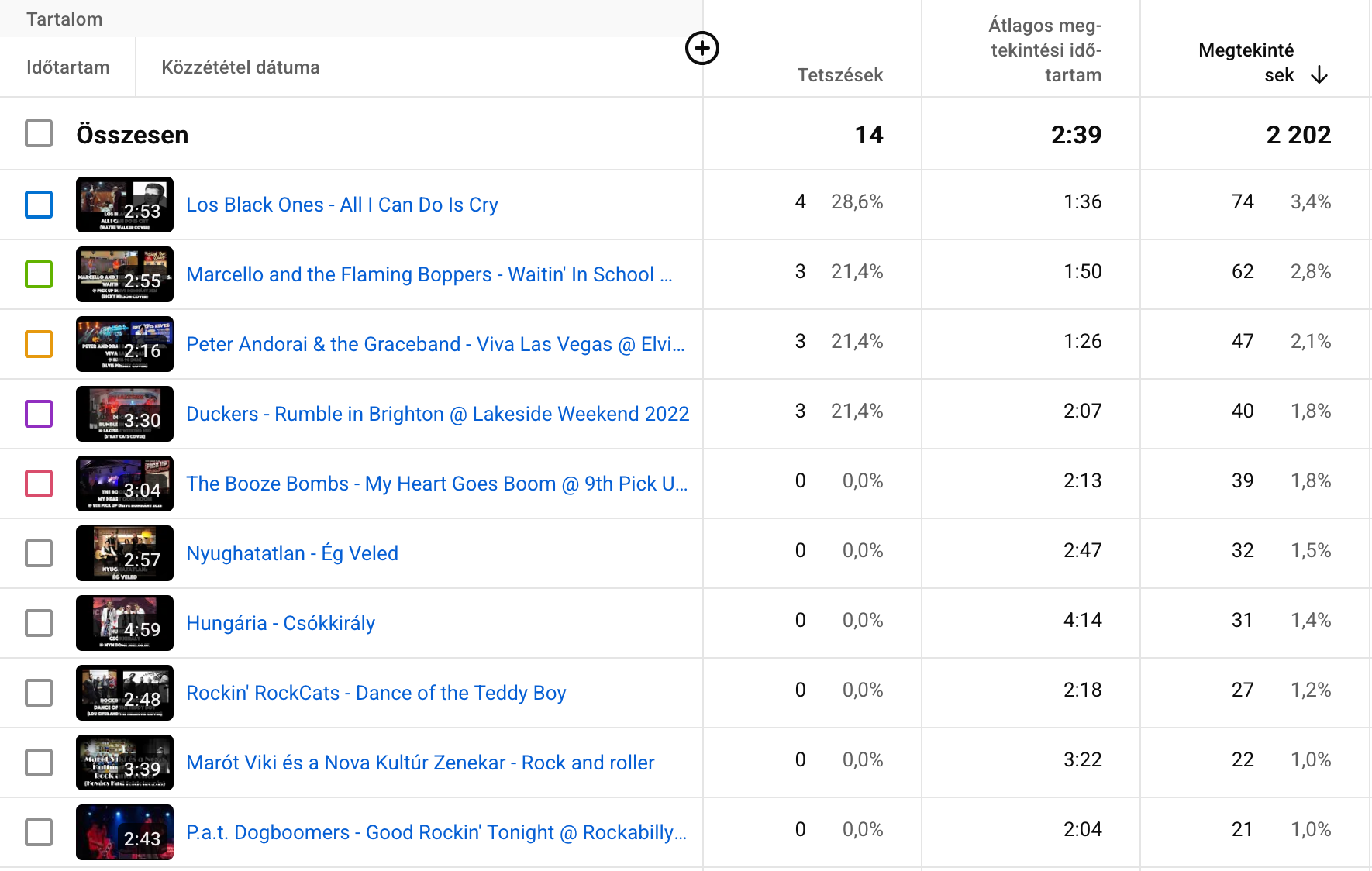Click the add metric plus icon
The height and width of the screenshot is (871, 1372).
[x=702, y=48]
